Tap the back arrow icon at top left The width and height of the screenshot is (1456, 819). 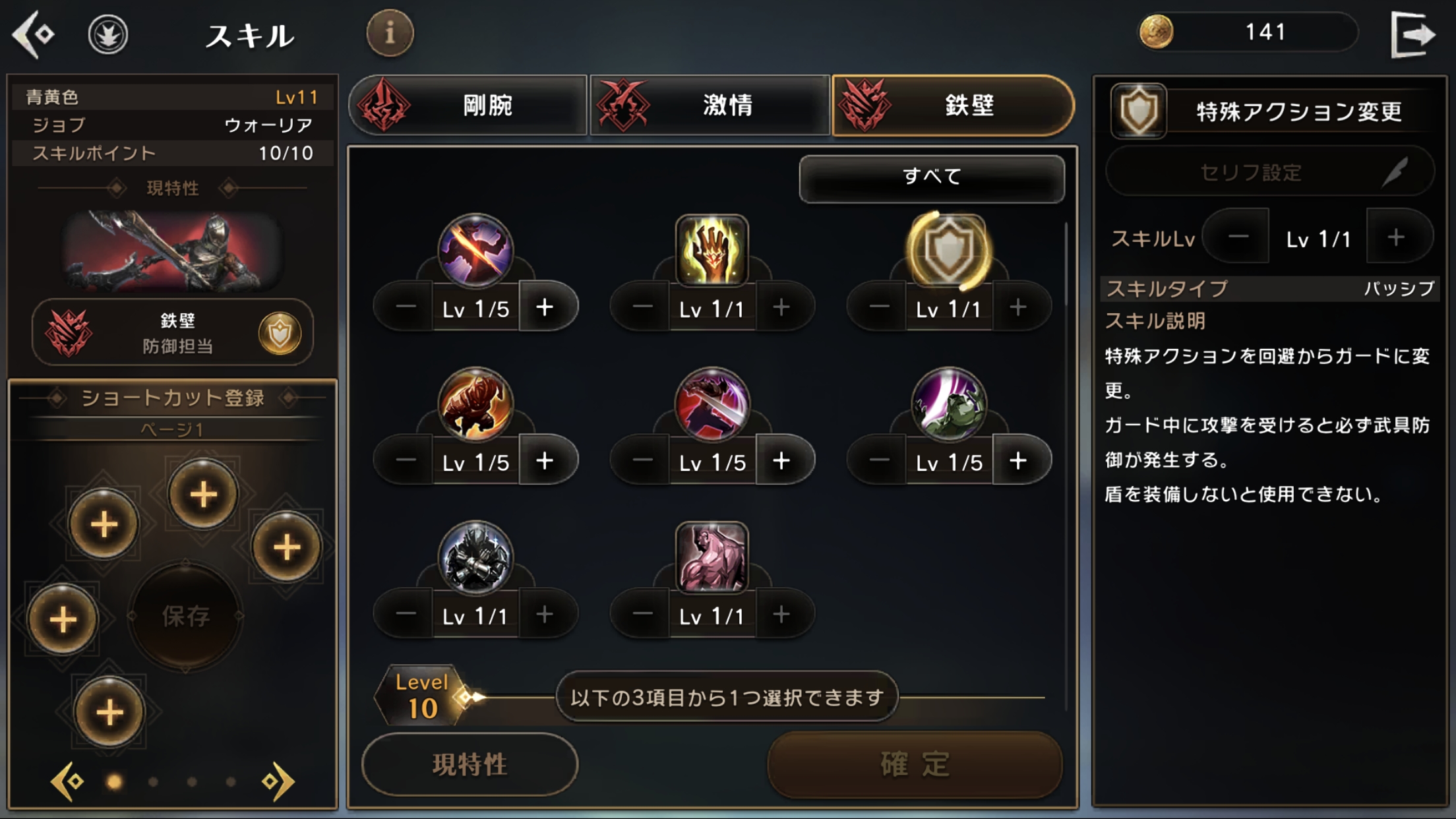coord(34,34)
